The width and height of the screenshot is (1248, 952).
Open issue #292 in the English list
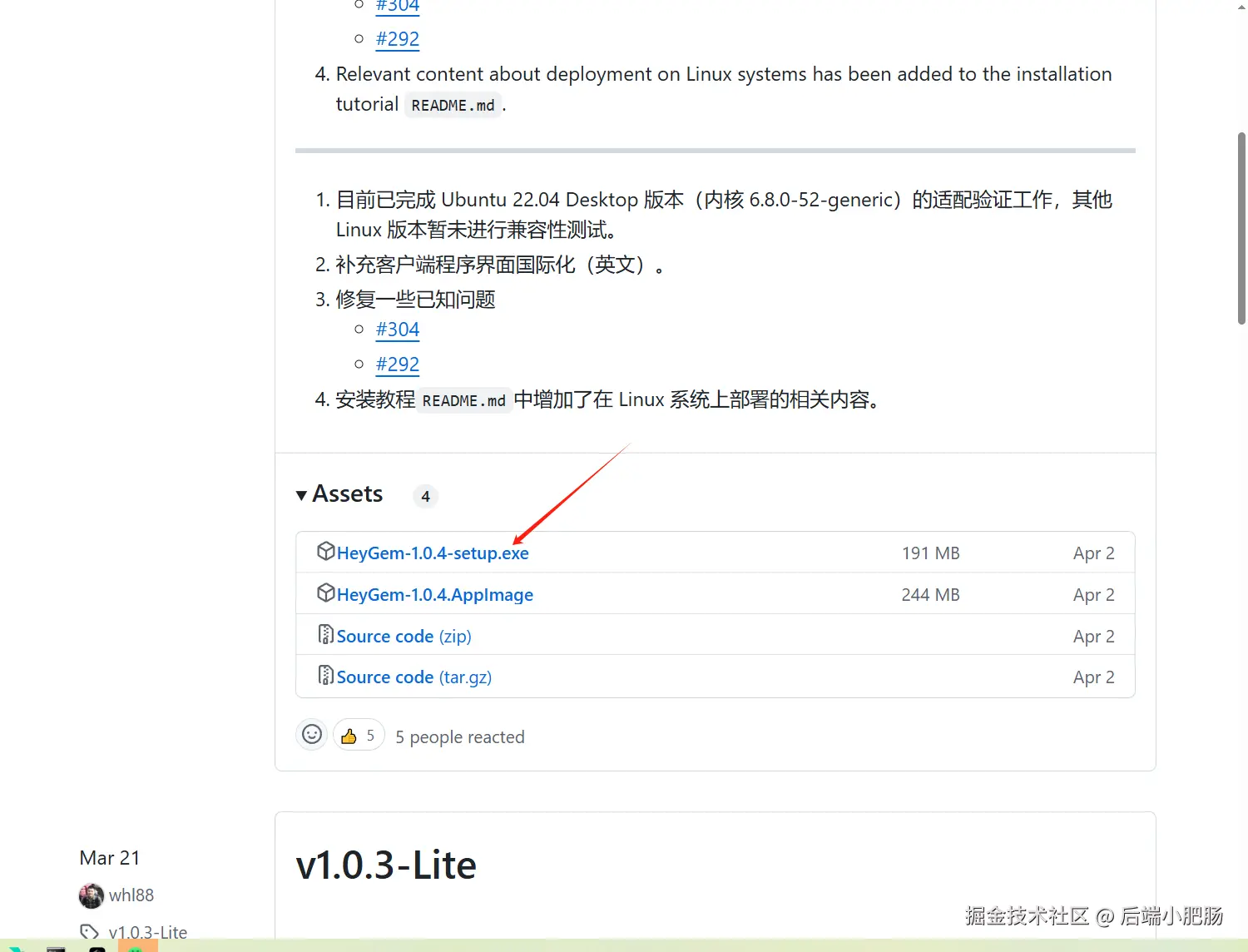(398, 39)
